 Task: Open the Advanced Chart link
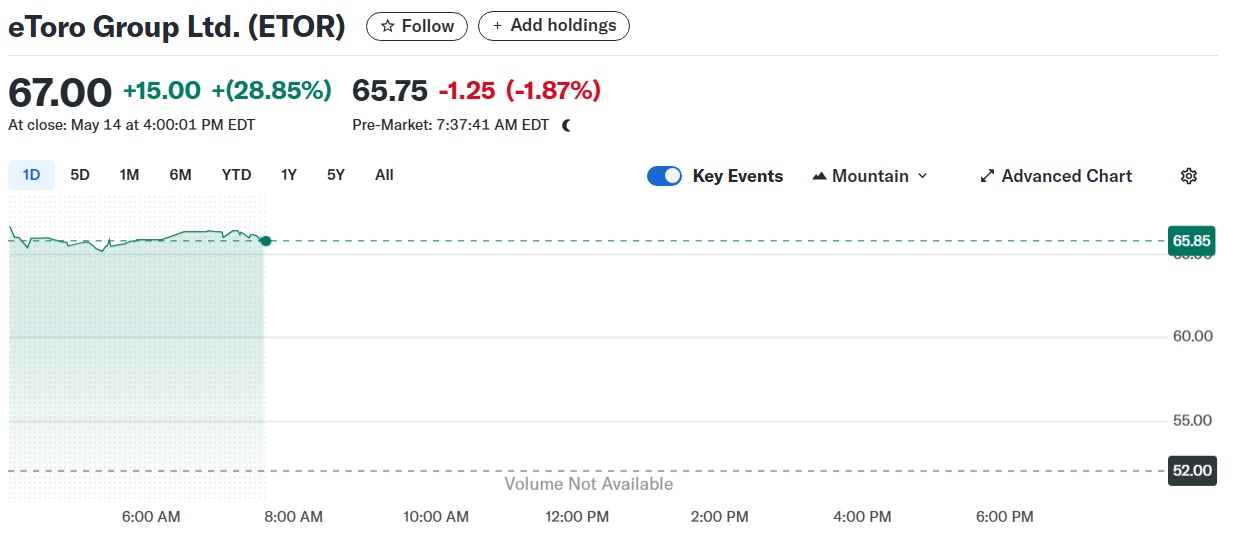[1066, 176]
